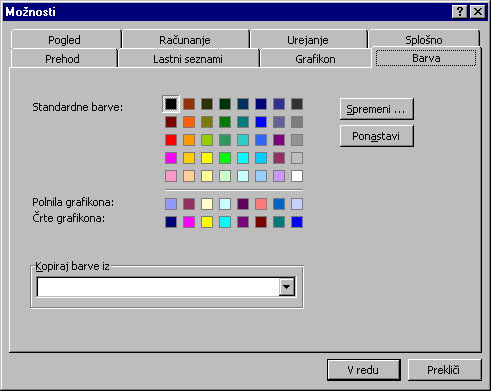Open the Kopiraj barve iz dropdown arrow
The width and height of the screenshot is (491, 391).
(x=287, y=287)
